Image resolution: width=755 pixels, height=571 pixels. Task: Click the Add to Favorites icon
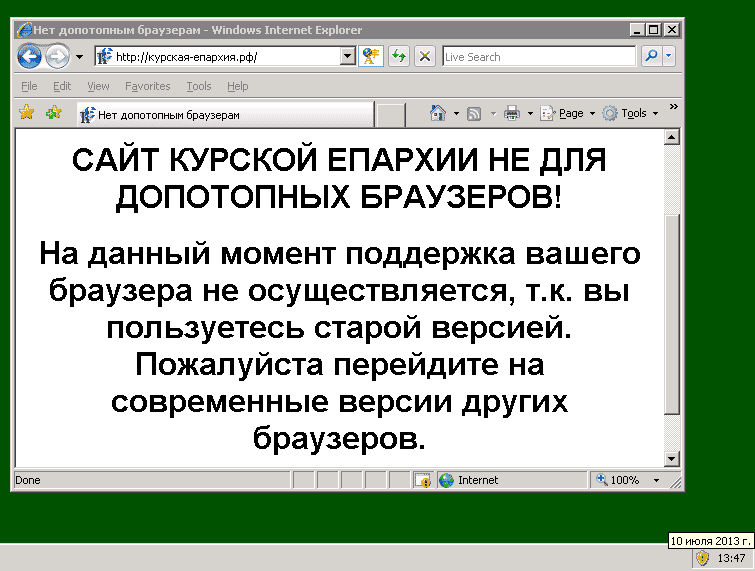tap(53, 113)
